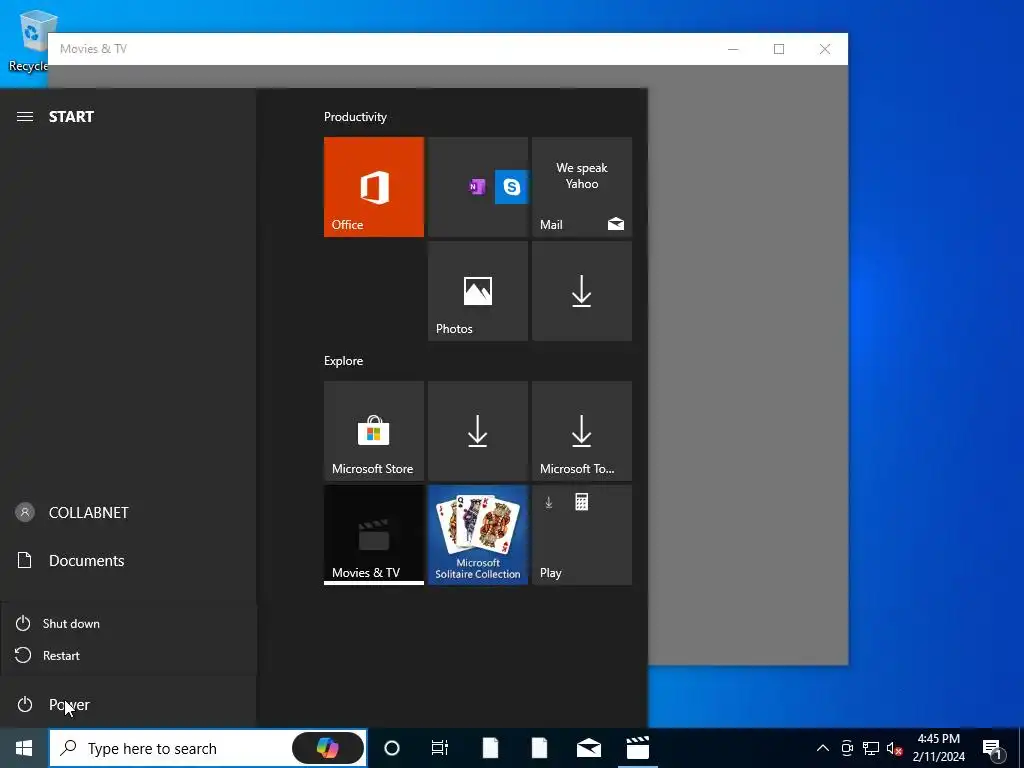This screenshot has width=1024, height=768.
Task: Choose Restart from power menu
Action: pos(128,656)
